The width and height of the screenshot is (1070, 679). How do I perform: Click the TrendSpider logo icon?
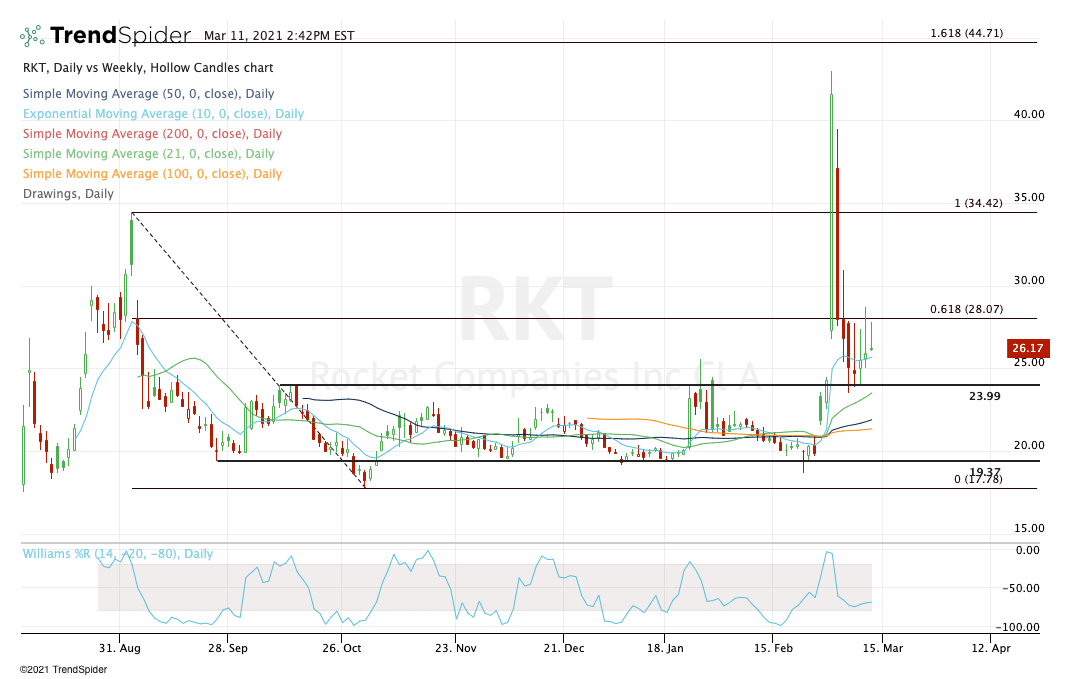32,35
